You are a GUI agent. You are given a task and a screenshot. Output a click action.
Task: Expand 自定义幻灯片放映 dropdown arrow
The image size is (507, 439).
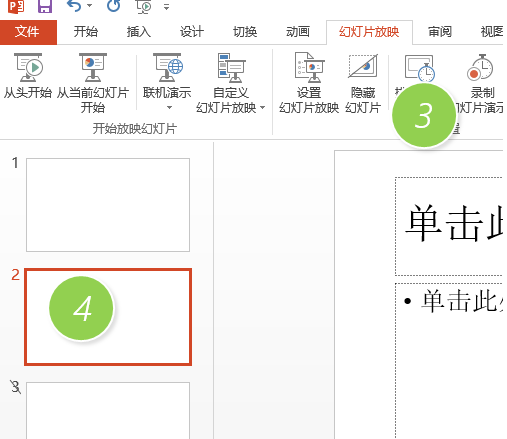[x=263, y=107]
